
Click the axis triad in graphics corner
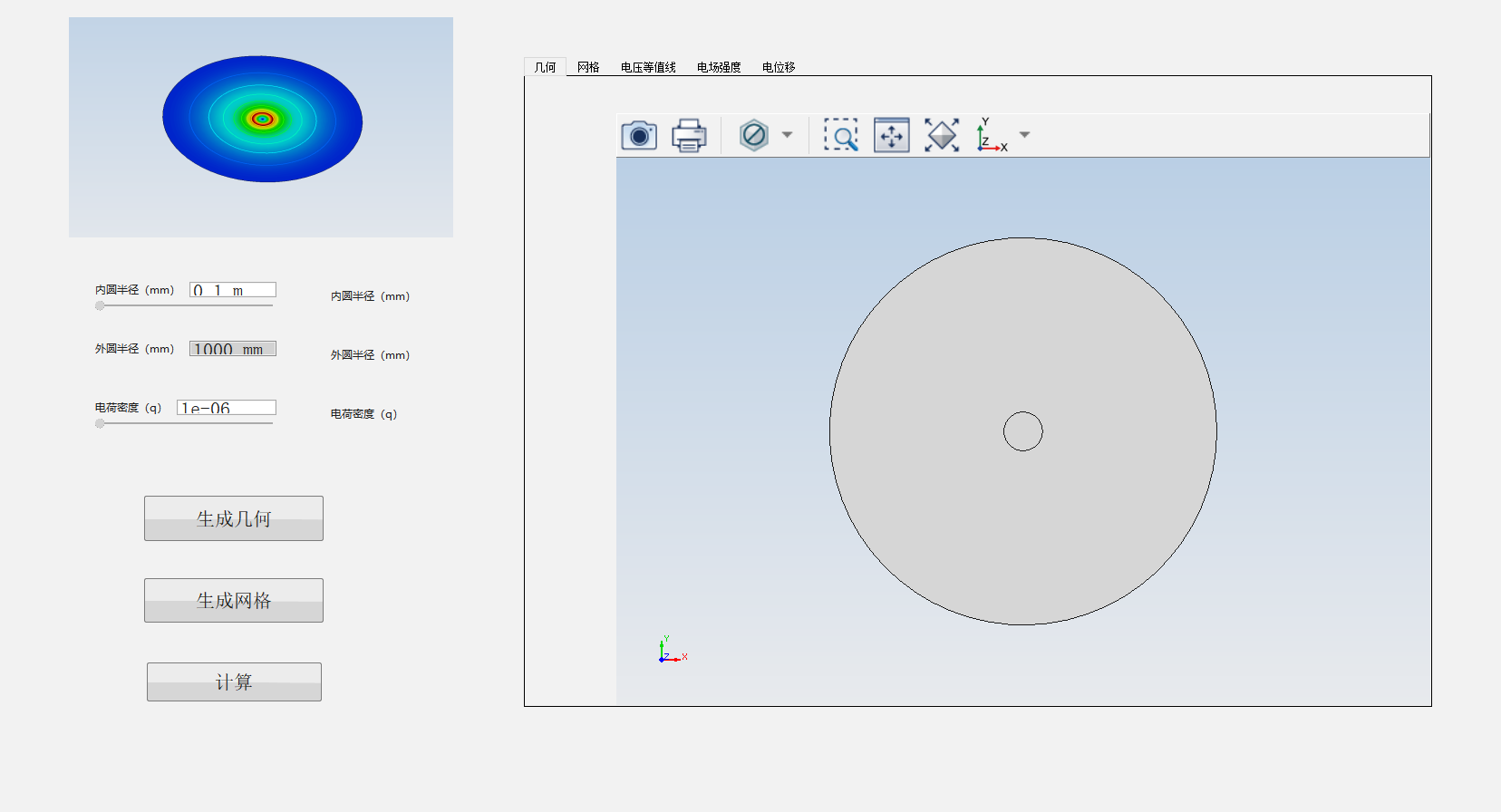pos(673,650)
